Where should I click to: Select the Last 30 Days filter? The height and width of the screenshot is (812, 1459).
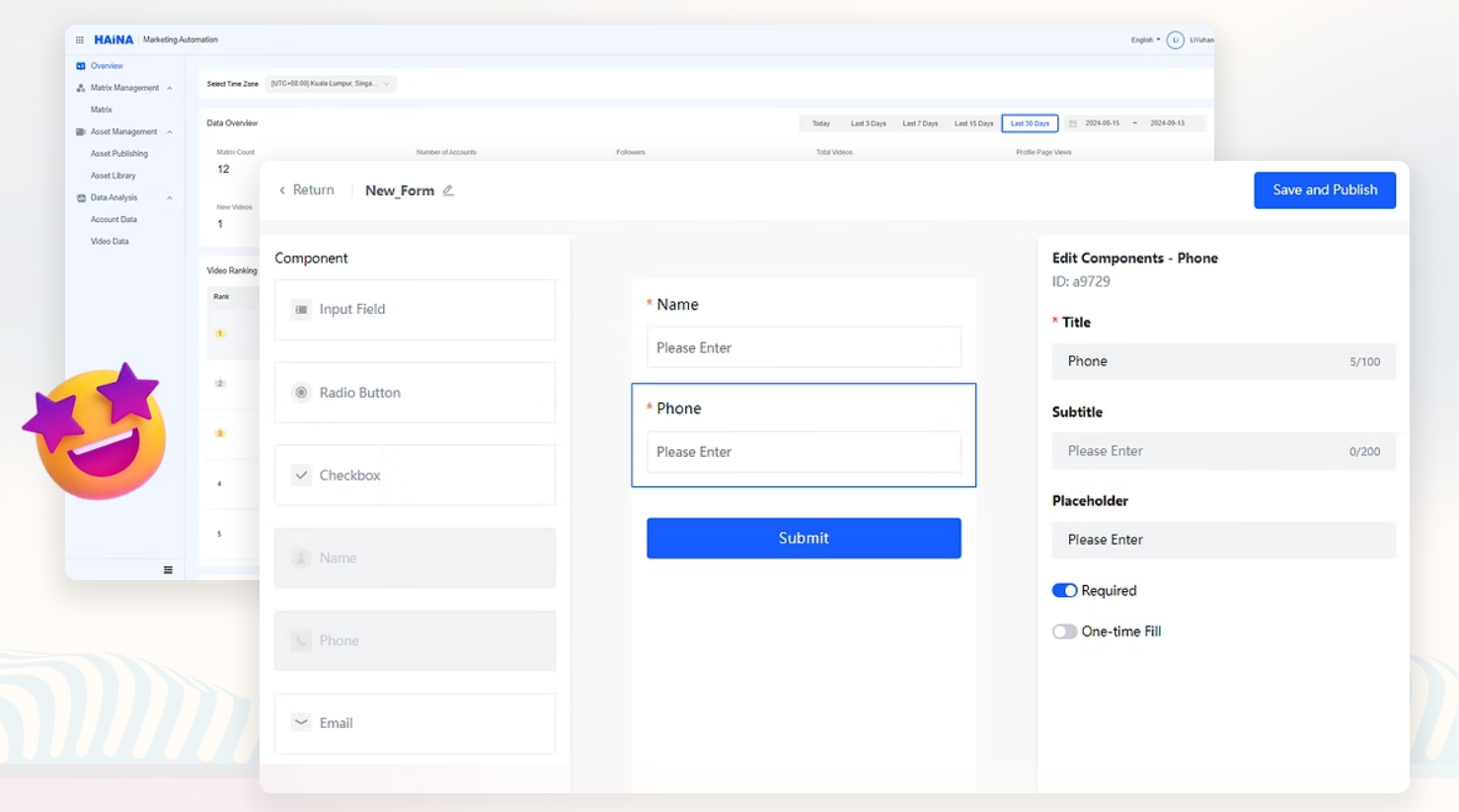coord(1030,123)
